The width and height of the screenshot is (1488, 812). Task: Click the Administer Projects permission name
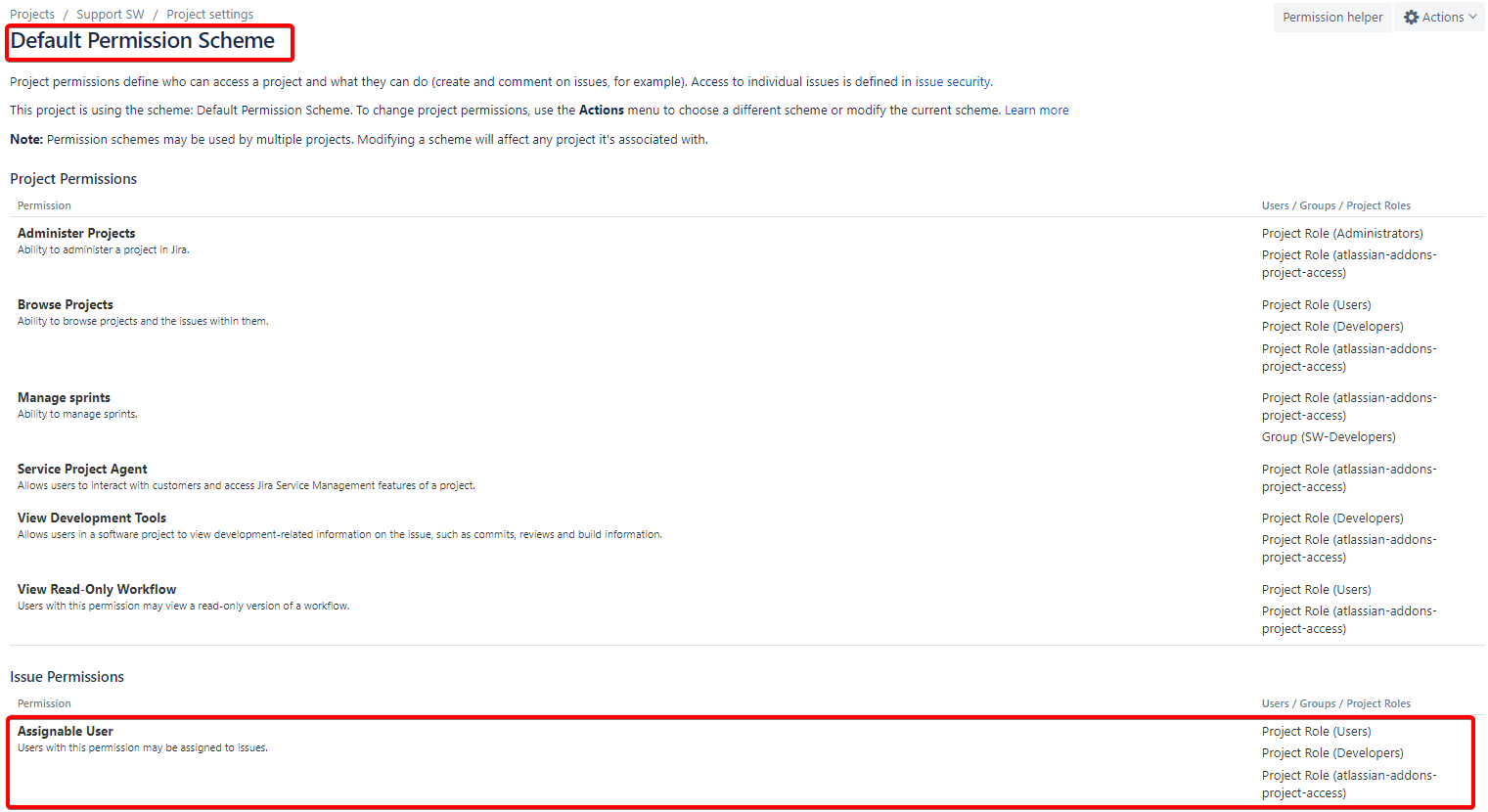76,233
